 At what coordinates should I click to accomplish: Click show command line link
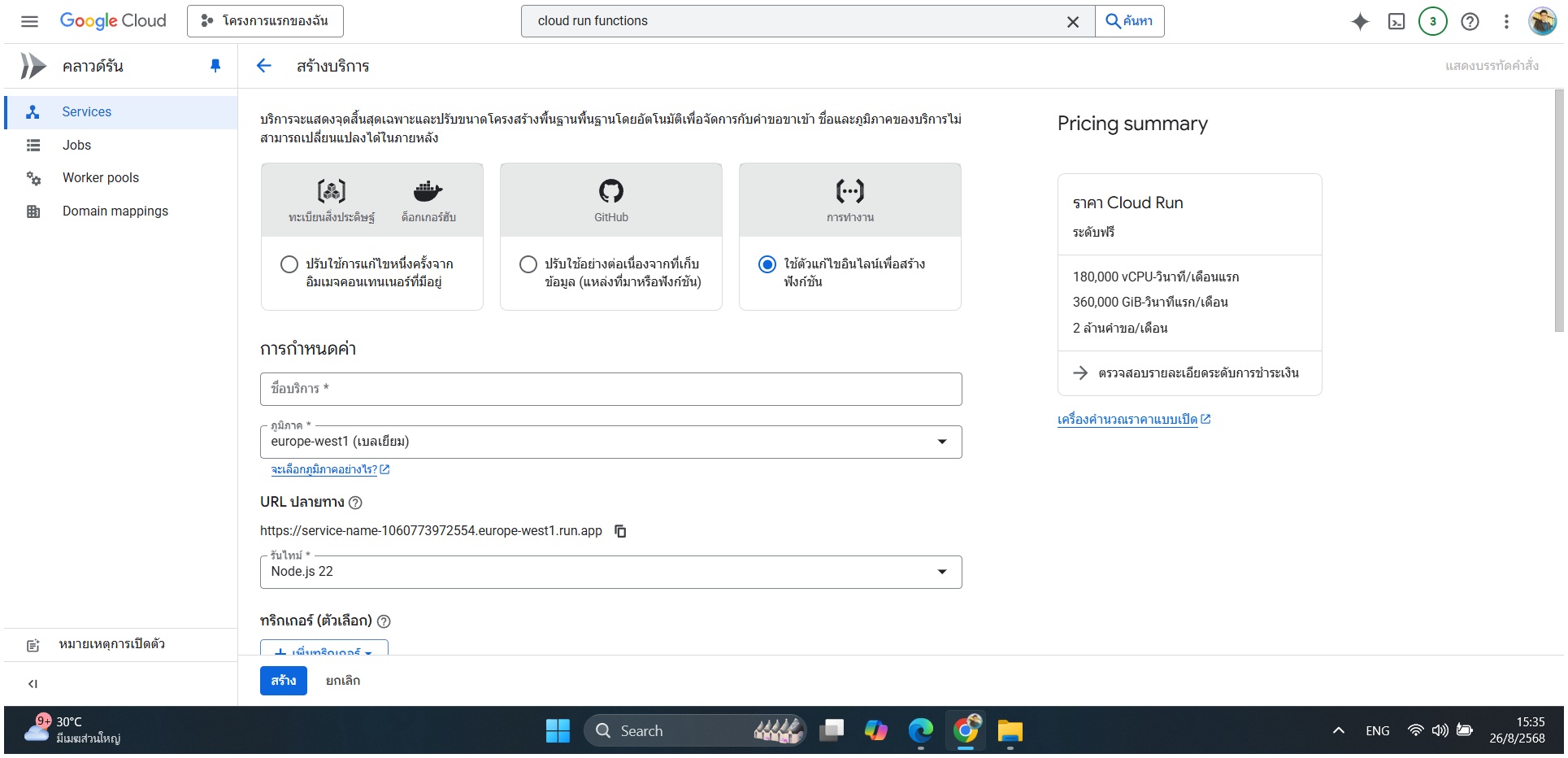click(1492, 66)
